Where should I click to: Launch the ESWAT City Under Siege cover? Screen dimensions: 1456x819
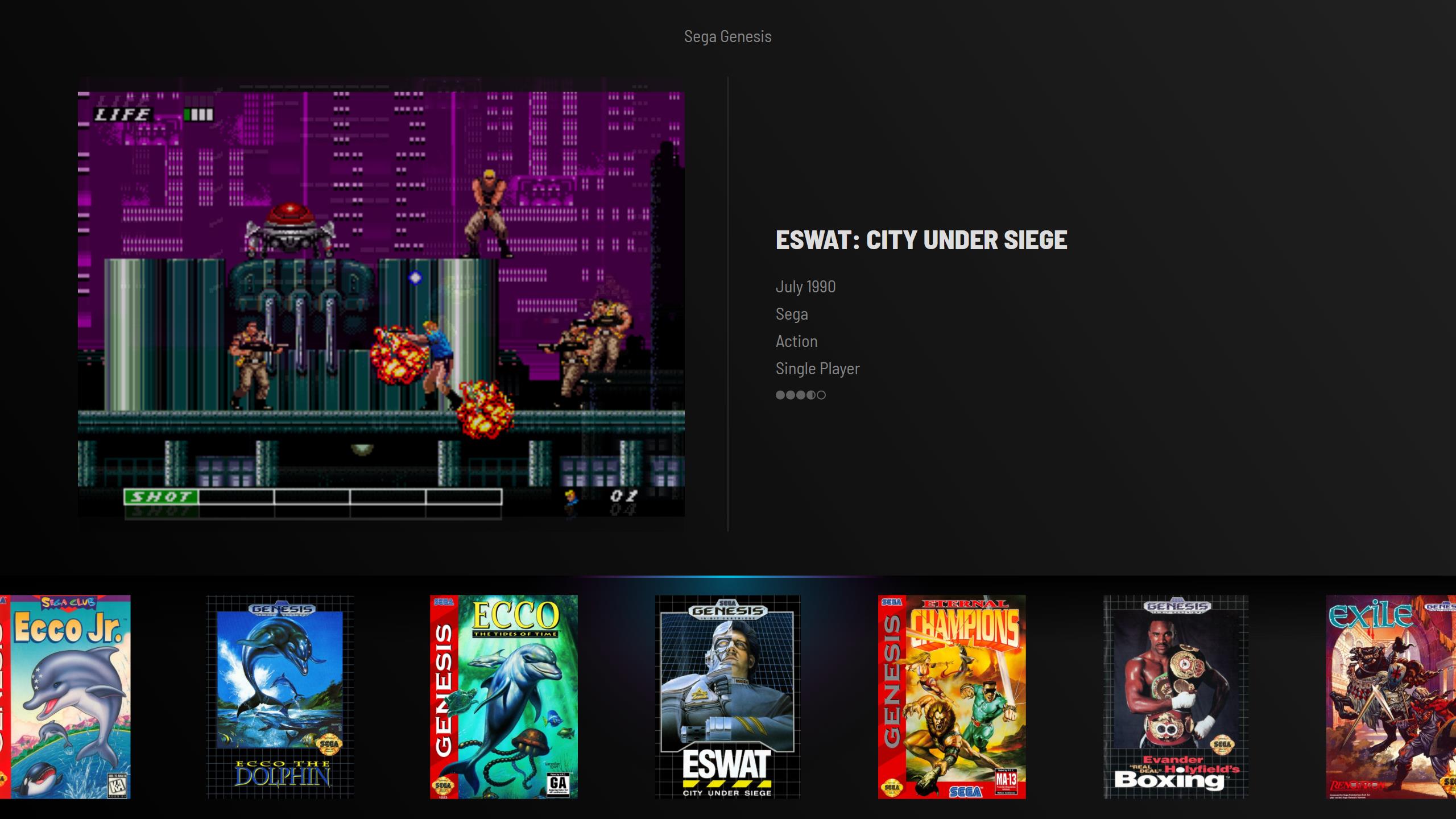point(727,697)
